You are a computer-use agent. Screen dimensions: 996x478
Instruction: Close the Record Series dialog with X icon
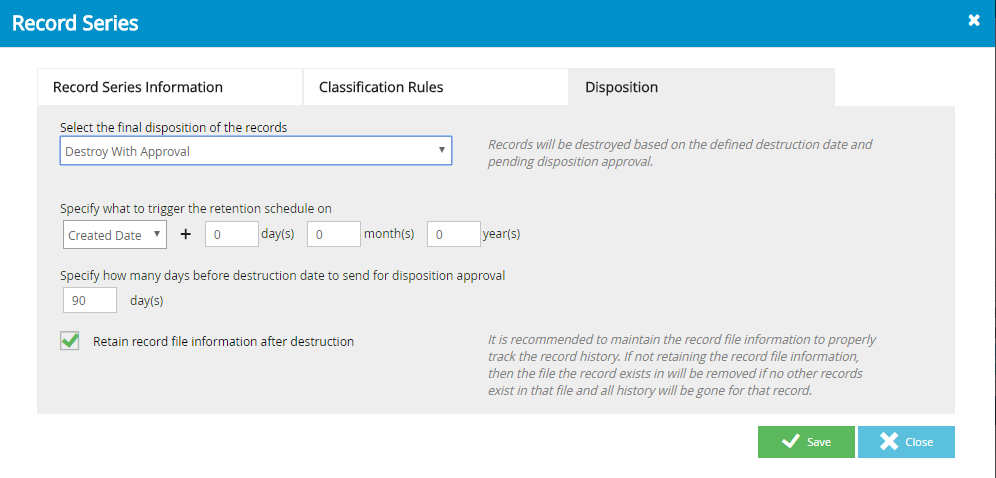click(x=974, y=21)
